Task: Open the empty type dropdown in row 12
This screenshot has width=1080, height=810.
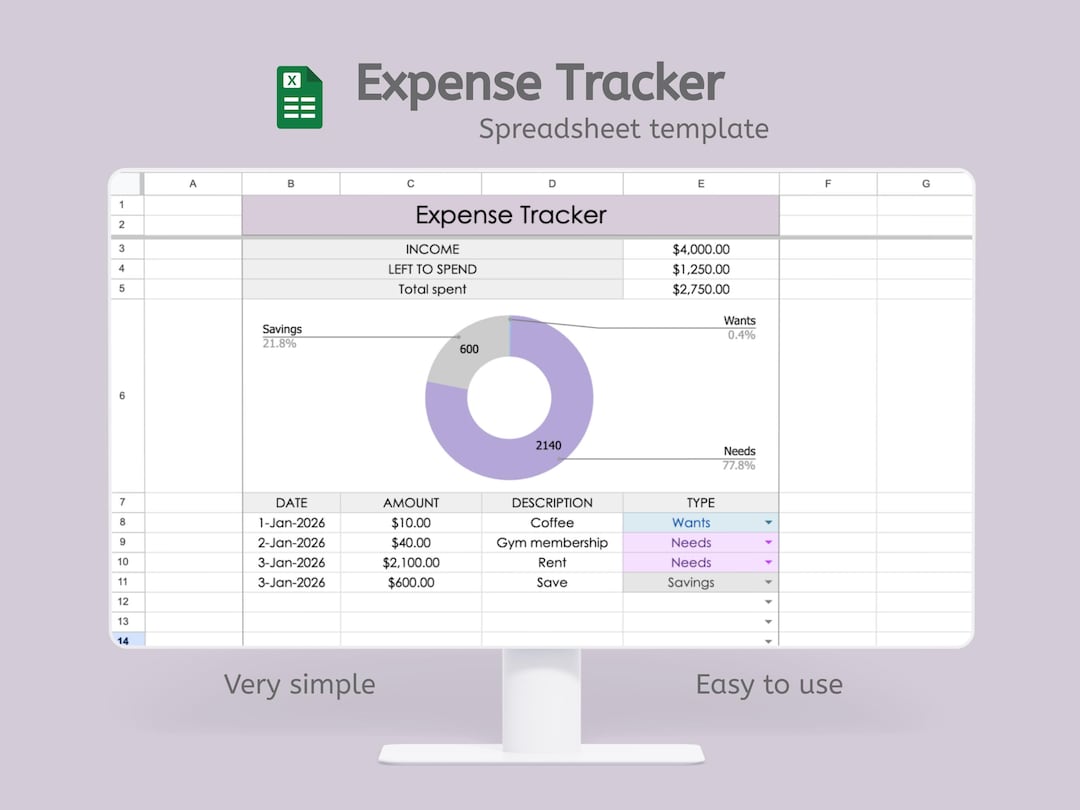Action: pyautogui.click(x=768, y=602)
